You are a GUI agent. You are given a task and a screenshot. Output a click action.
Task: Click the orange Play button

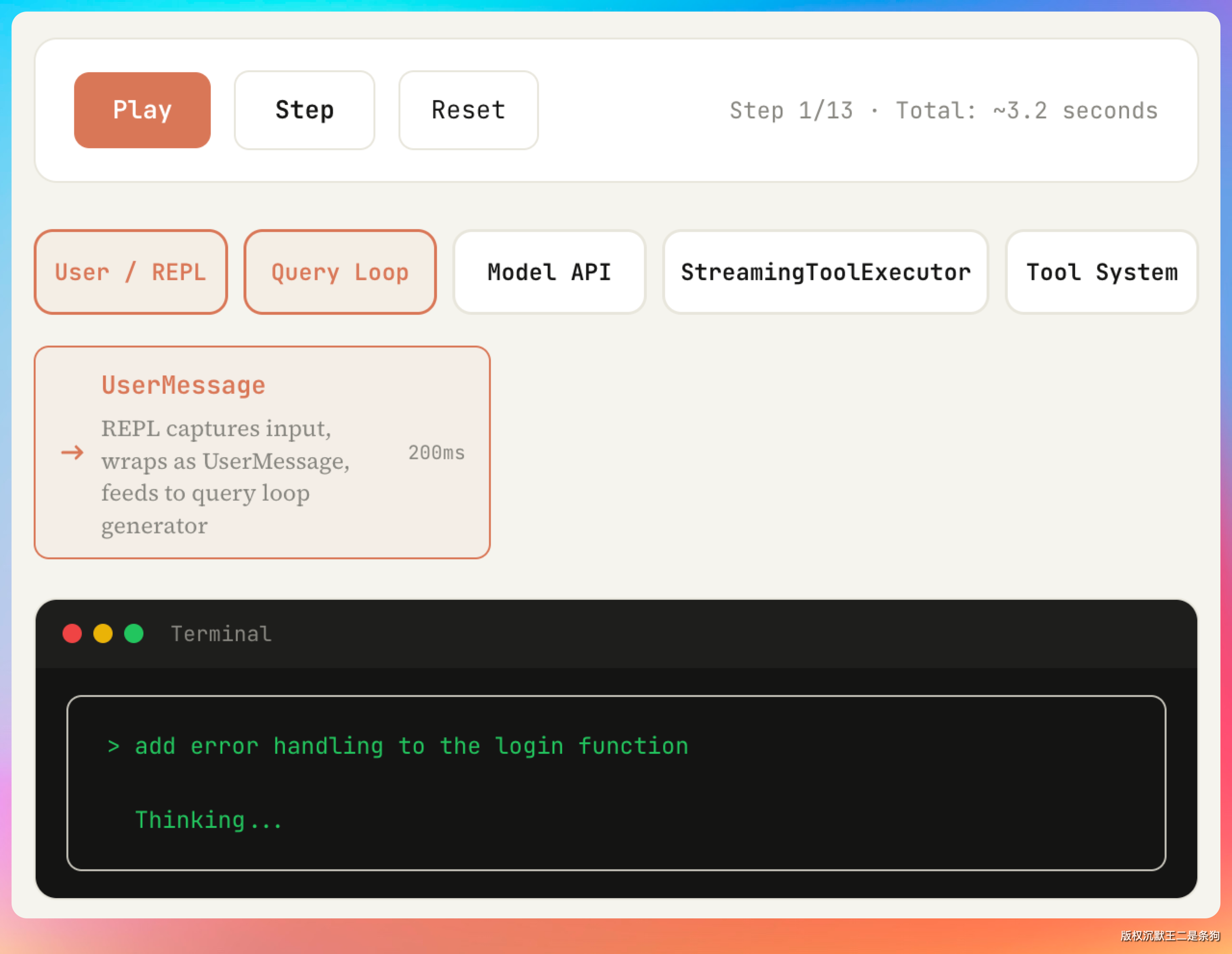142,110
